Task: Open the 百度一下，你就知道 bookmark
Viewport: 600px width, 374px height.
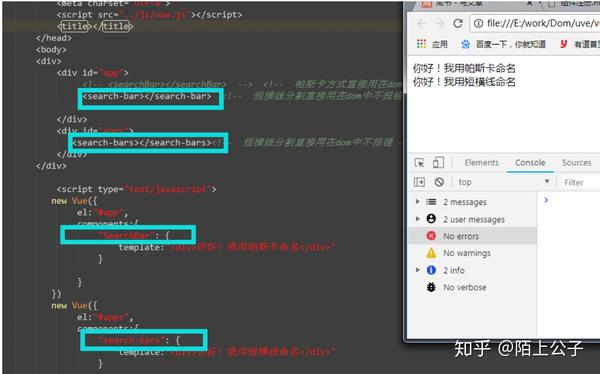Action: tap(504, 44)
